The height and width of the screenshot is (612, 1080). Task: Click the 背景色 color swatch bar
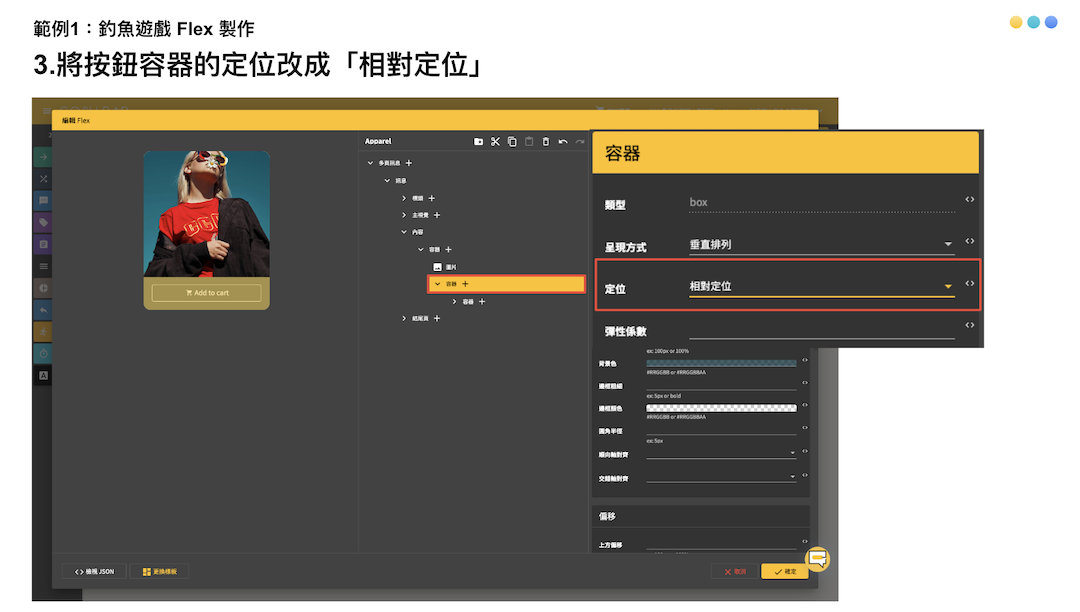click(721, 363)
